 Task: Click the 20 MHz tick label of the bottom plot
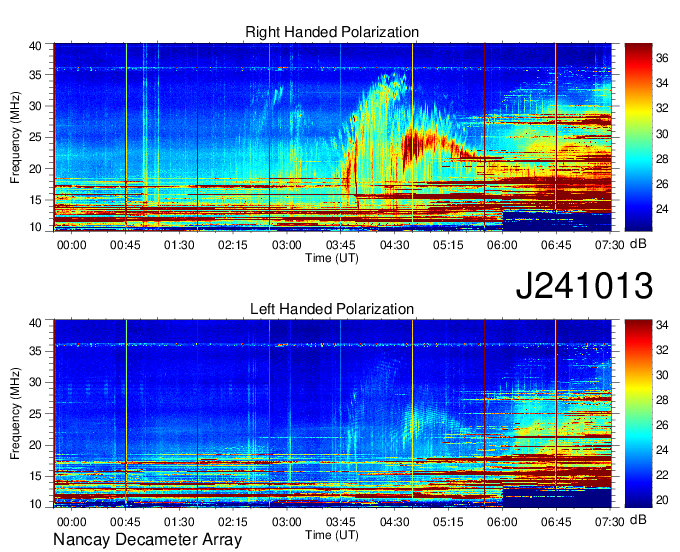tap(35, 445)
